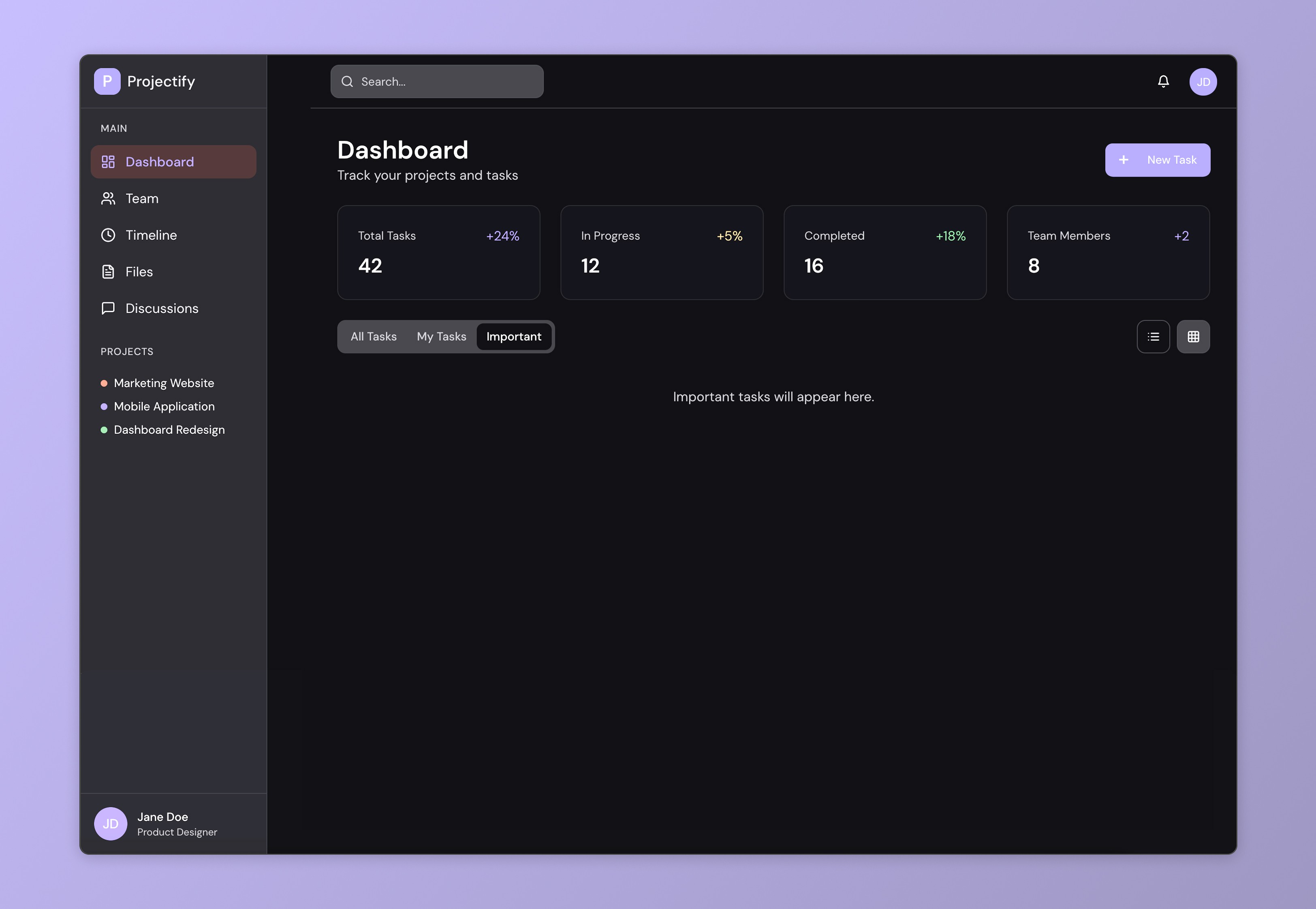Viewport: 1316px width, 909px height.
Task: Click the Discussions chat bubble icon
Action: 108,308
